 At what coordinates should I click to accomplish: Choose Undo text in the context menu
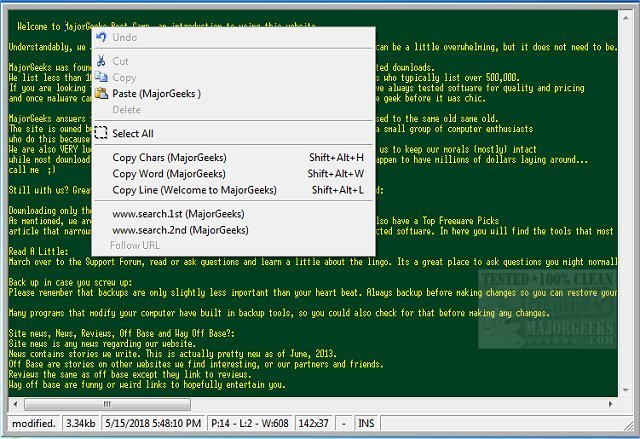(x=124, y=37)
